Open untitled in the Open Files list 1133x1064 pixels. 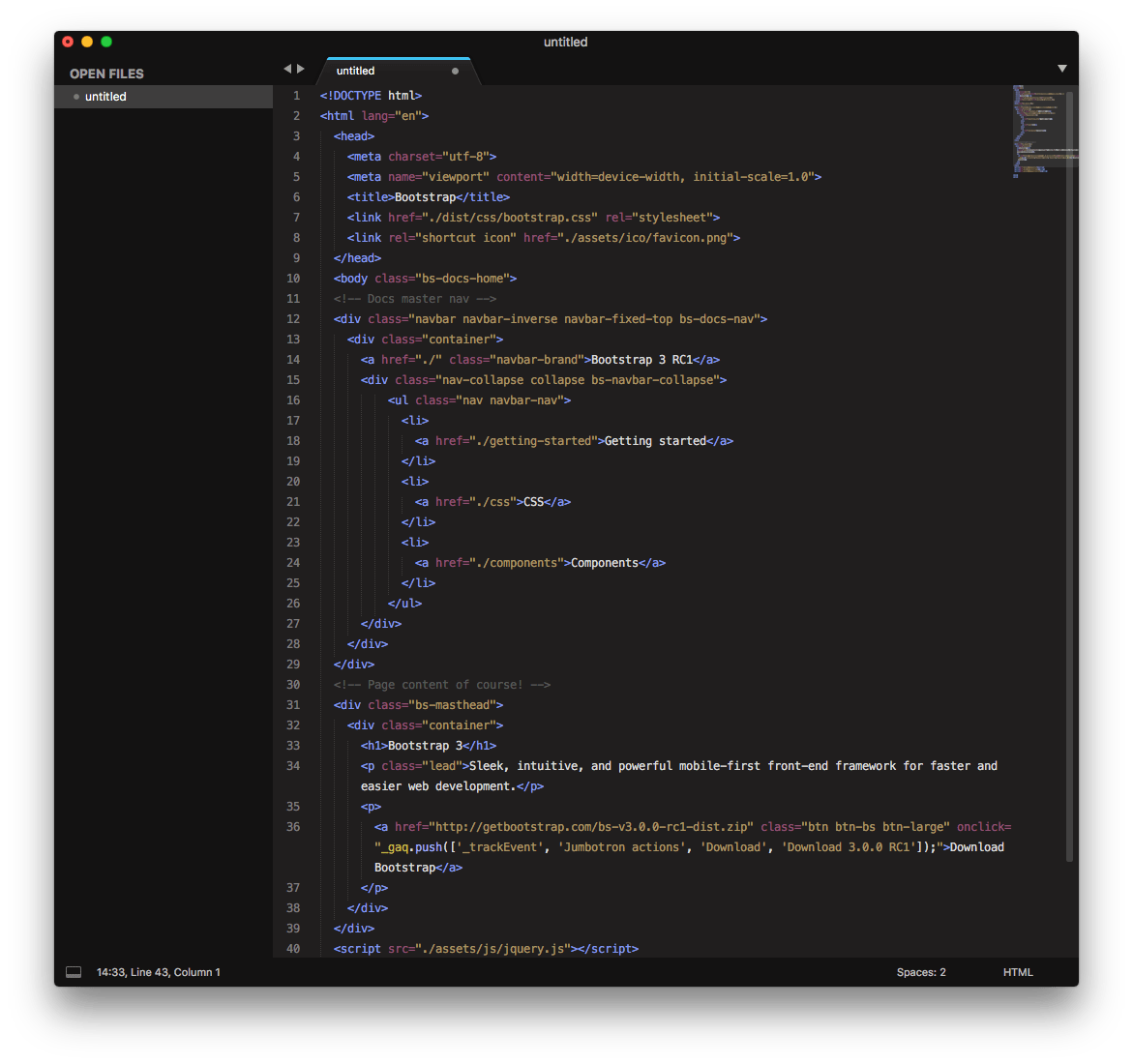point(164,97)
